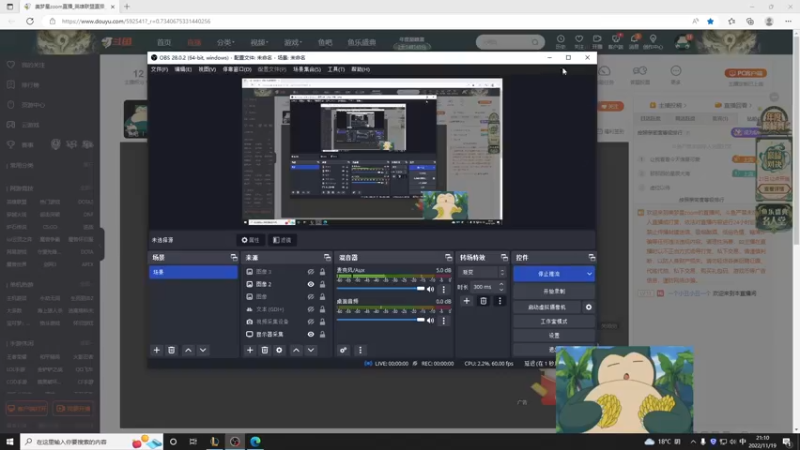
Task: Add a new source with the plus icon
Action: pos(250,350)
